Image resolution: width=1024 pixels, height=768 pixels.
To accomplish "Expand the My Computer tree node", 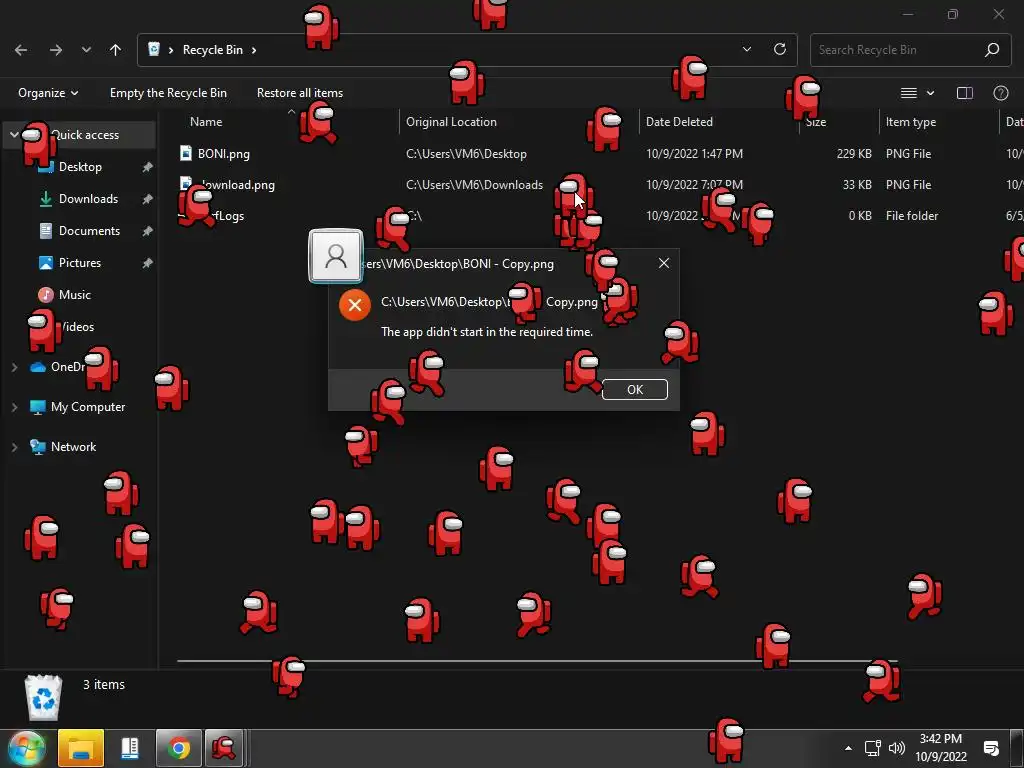I will 14,407.
